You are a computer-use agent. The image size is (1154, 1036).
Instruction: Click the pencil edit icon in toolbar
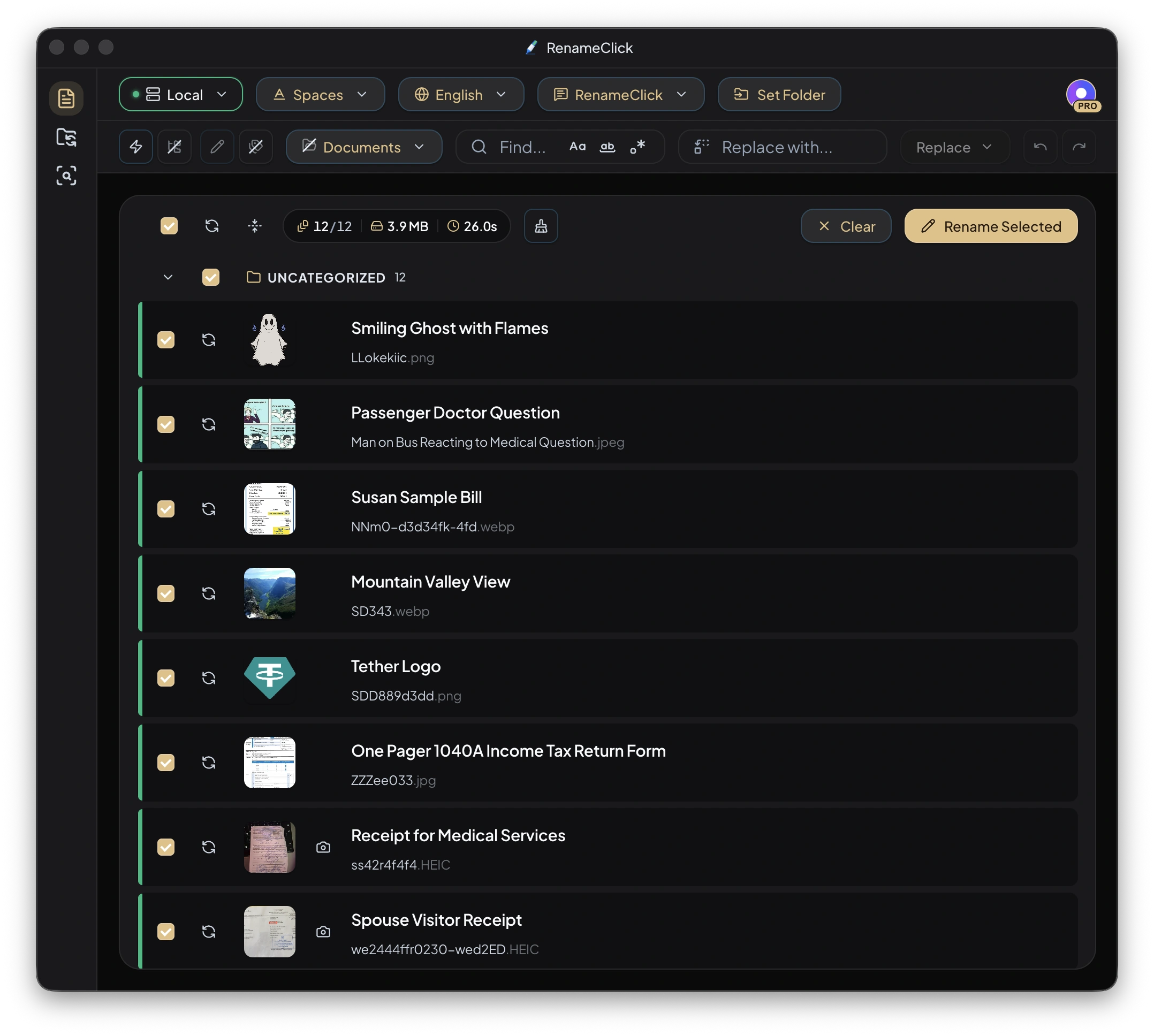pyautogui.click(x=217, y=147)
